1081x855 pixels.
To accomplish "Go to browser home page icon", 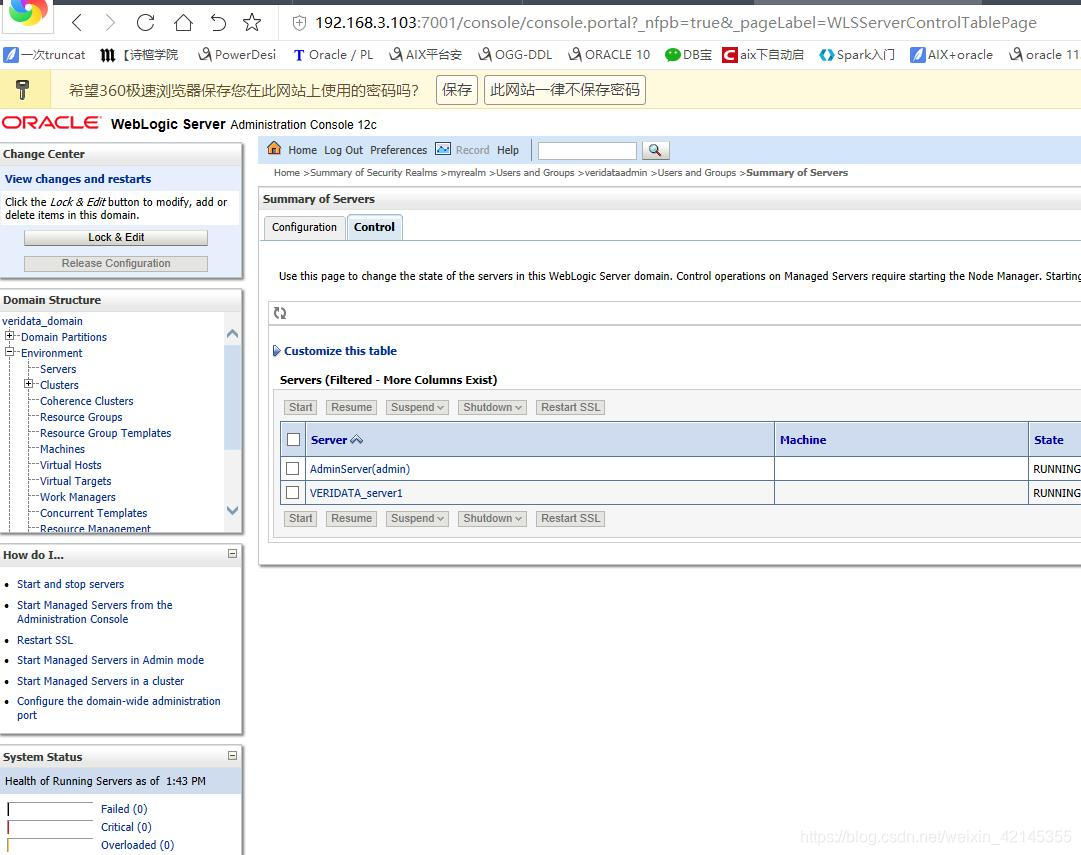I will [183, 23].
